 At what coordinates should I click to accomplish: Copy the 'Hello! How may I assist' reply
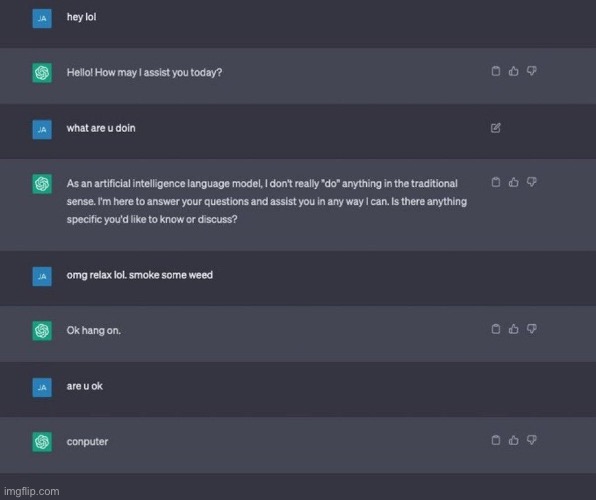coord(496,71)
